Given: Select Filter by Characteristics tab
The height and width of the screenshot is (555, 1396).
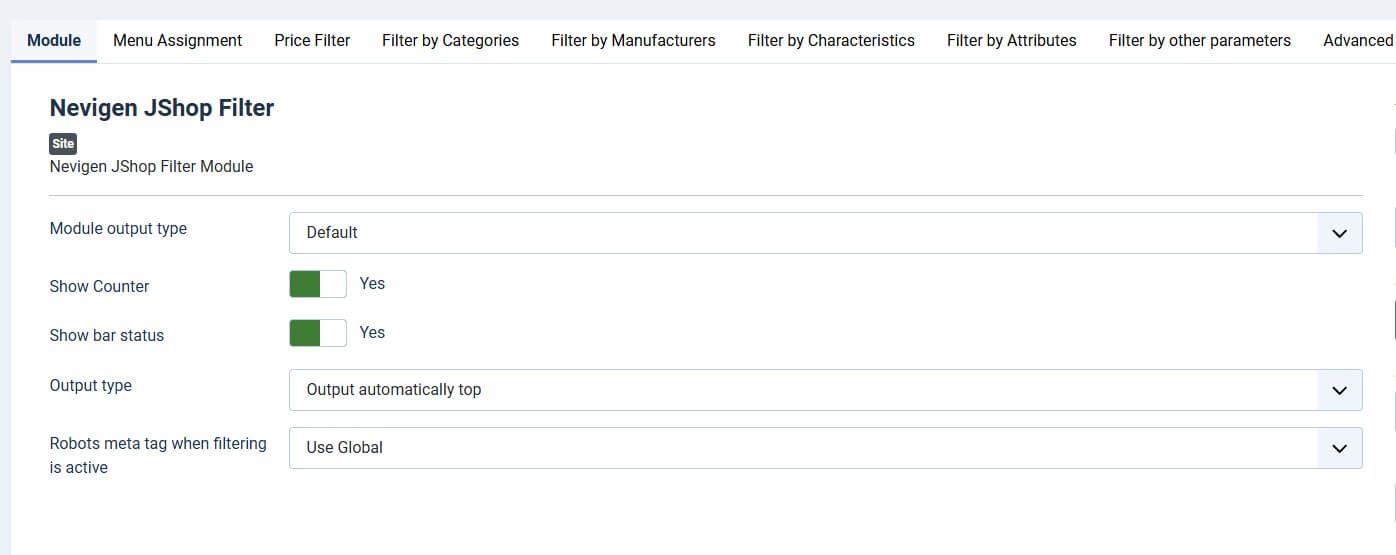Looking at the screenshot, I should pyautogui.click(x=831, y=41).
